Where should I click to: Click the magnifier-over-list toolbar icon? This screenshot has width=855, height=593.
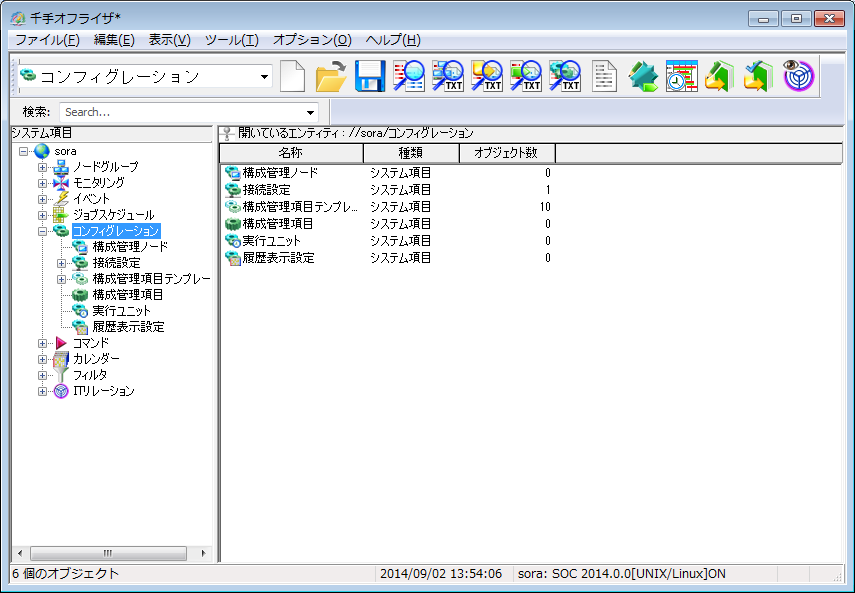(409, 76)
